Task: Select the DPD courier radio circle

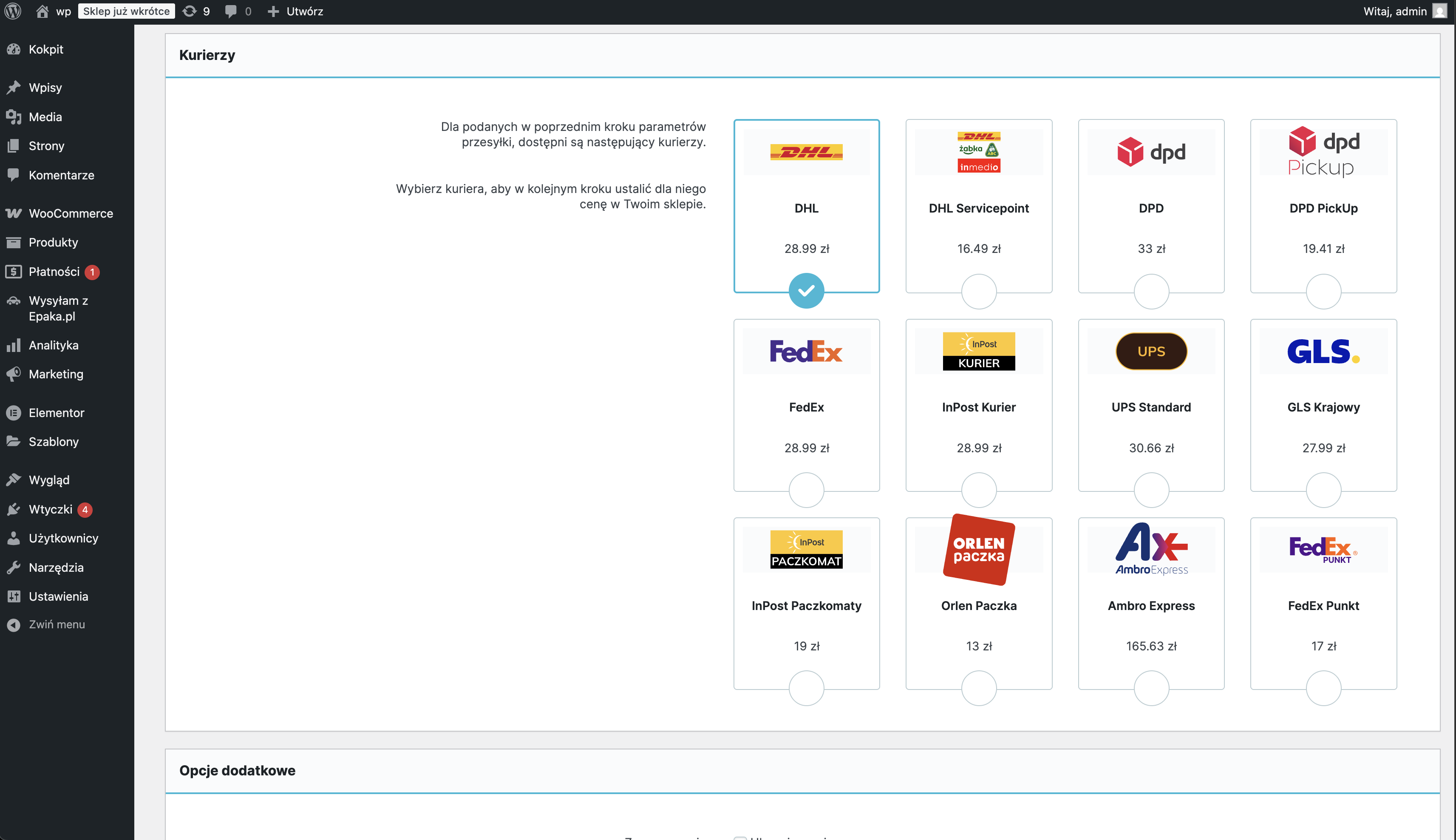Action: pos(1151,291)
